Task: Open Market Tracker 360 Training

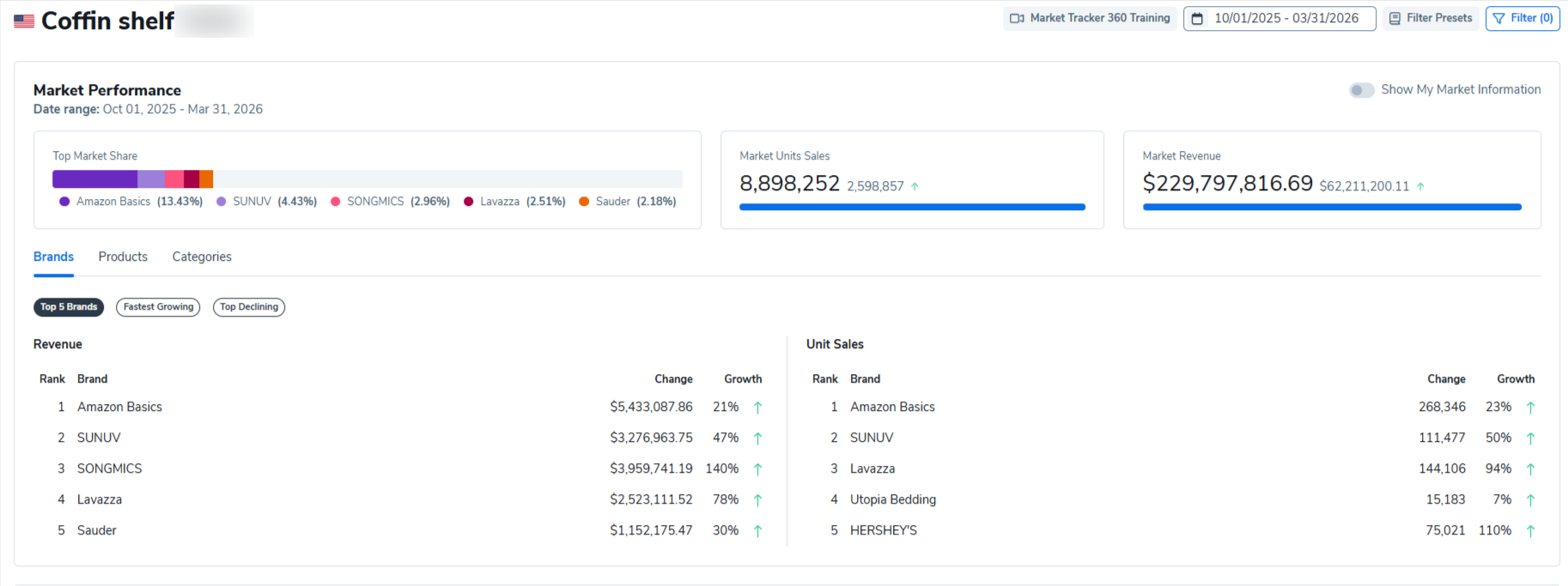Action: 1090,18
